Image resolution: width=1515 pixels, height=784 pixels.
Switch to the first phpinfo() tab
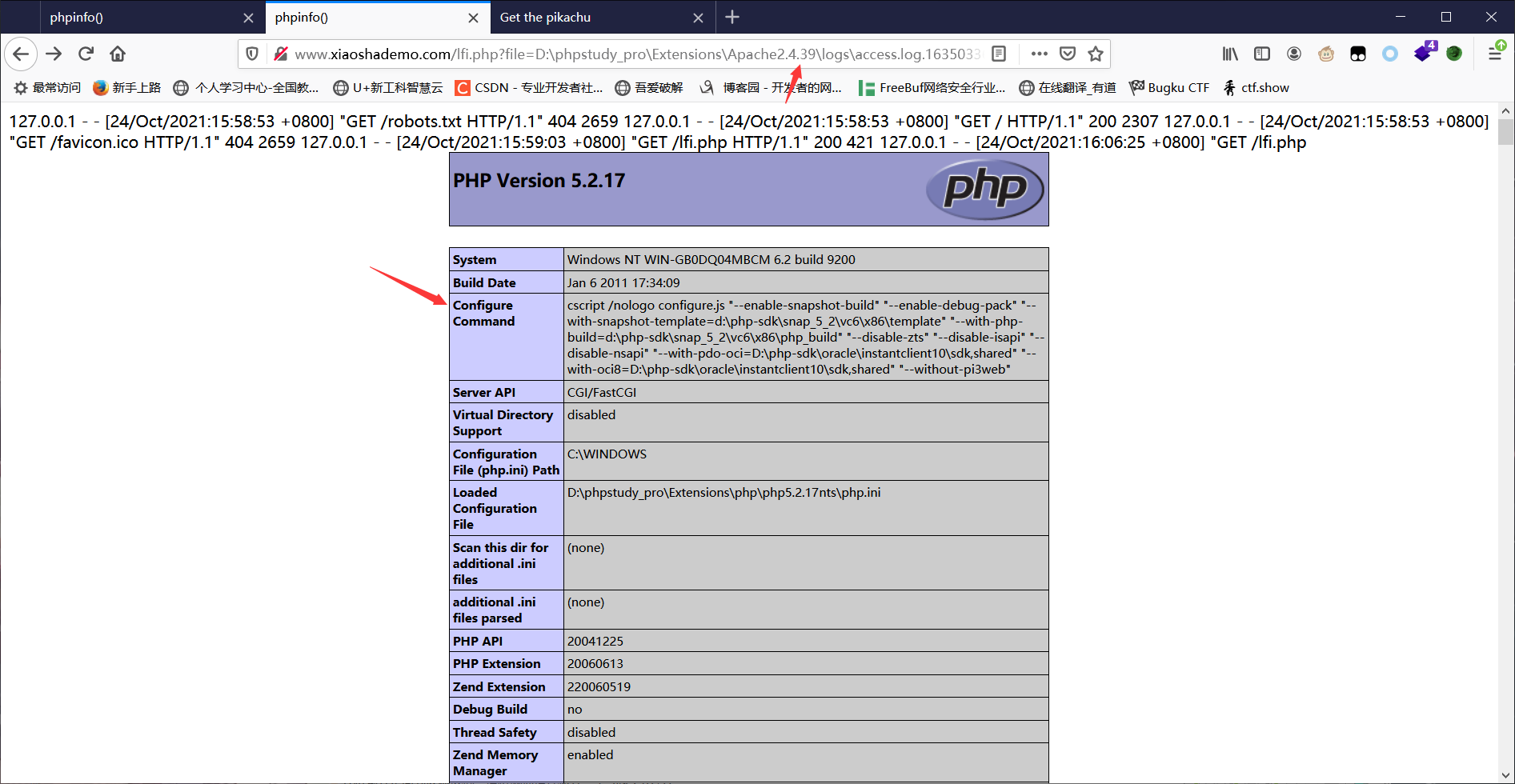tap(152, 17)
